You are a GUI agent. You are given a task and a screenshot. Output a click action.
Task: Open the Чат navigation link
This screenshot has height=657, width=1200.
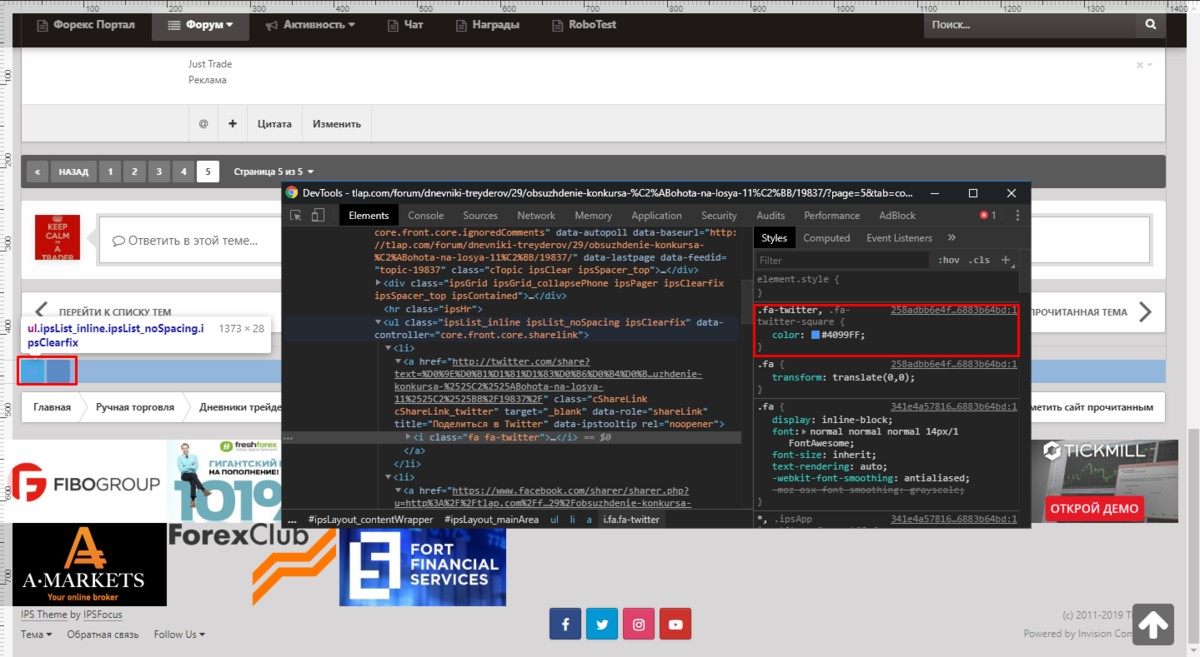coord(406,25)
